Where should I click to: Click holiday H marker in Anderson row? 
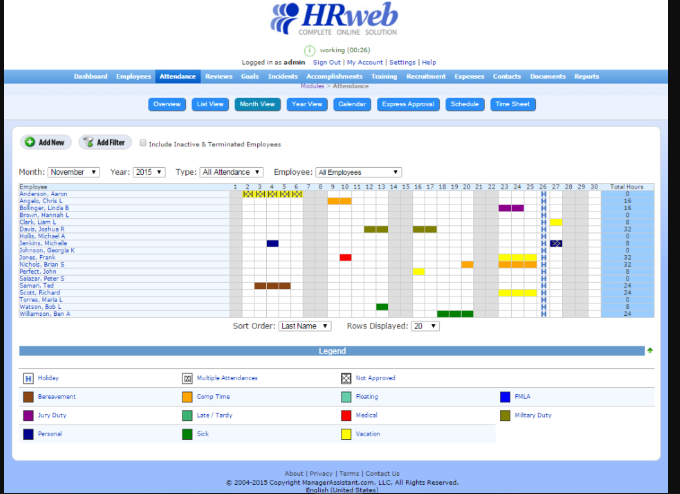click(543, 194)
